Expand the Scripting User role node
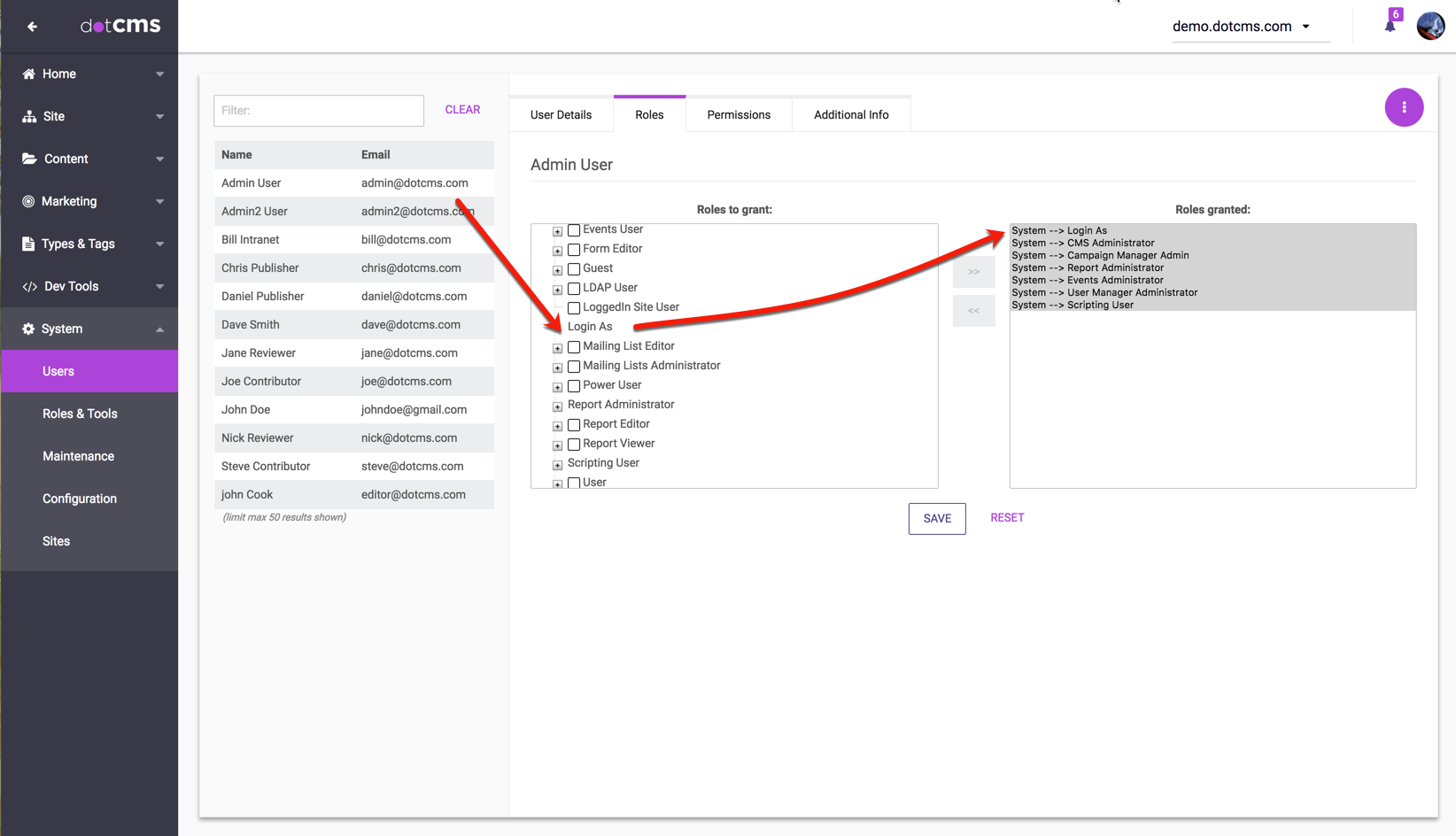The image size is (1456, 836). tap(557, 464)
